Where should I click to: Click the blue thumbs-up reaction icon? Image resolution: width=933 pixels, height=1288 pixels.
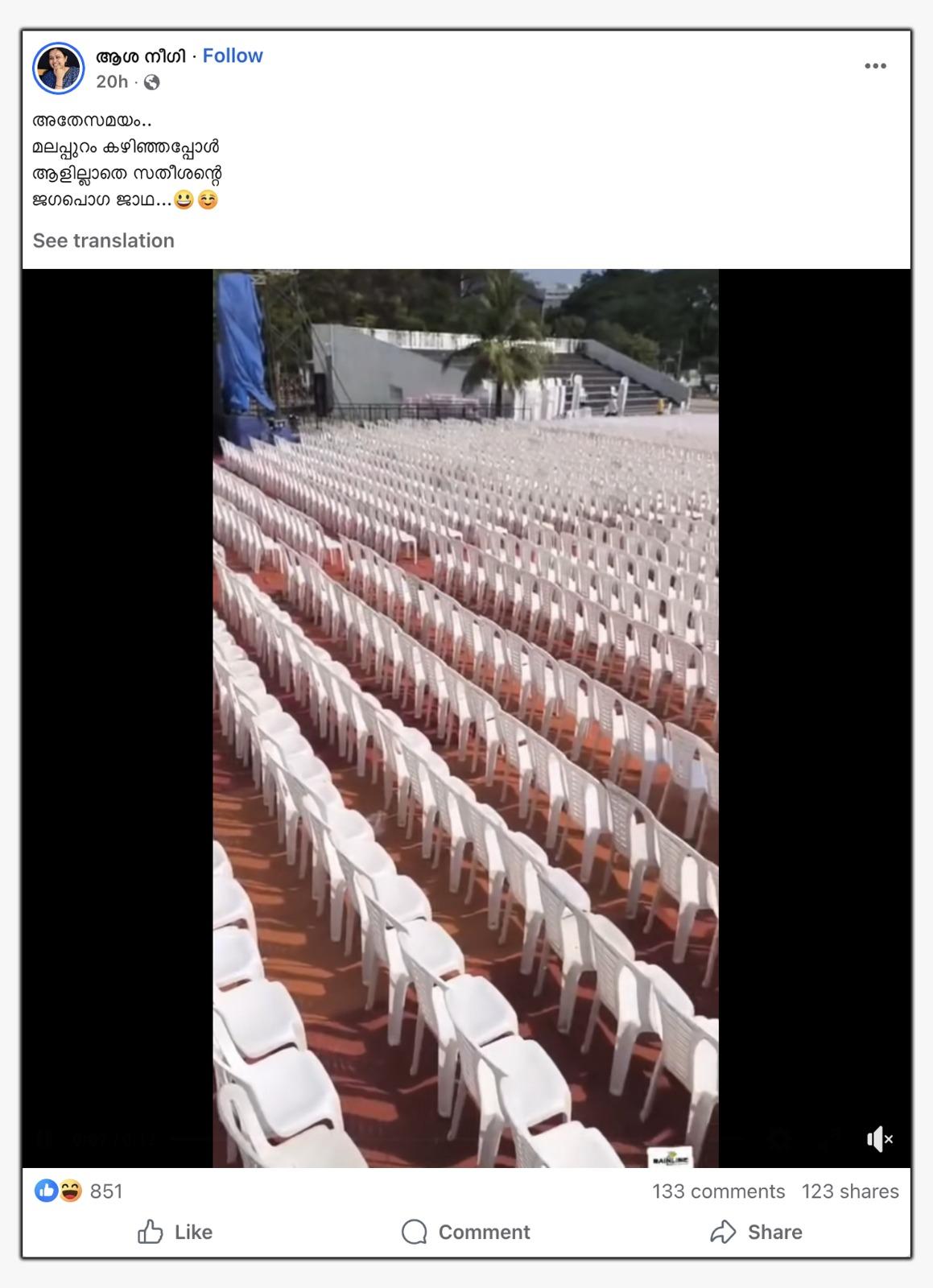coord(46,1191)
